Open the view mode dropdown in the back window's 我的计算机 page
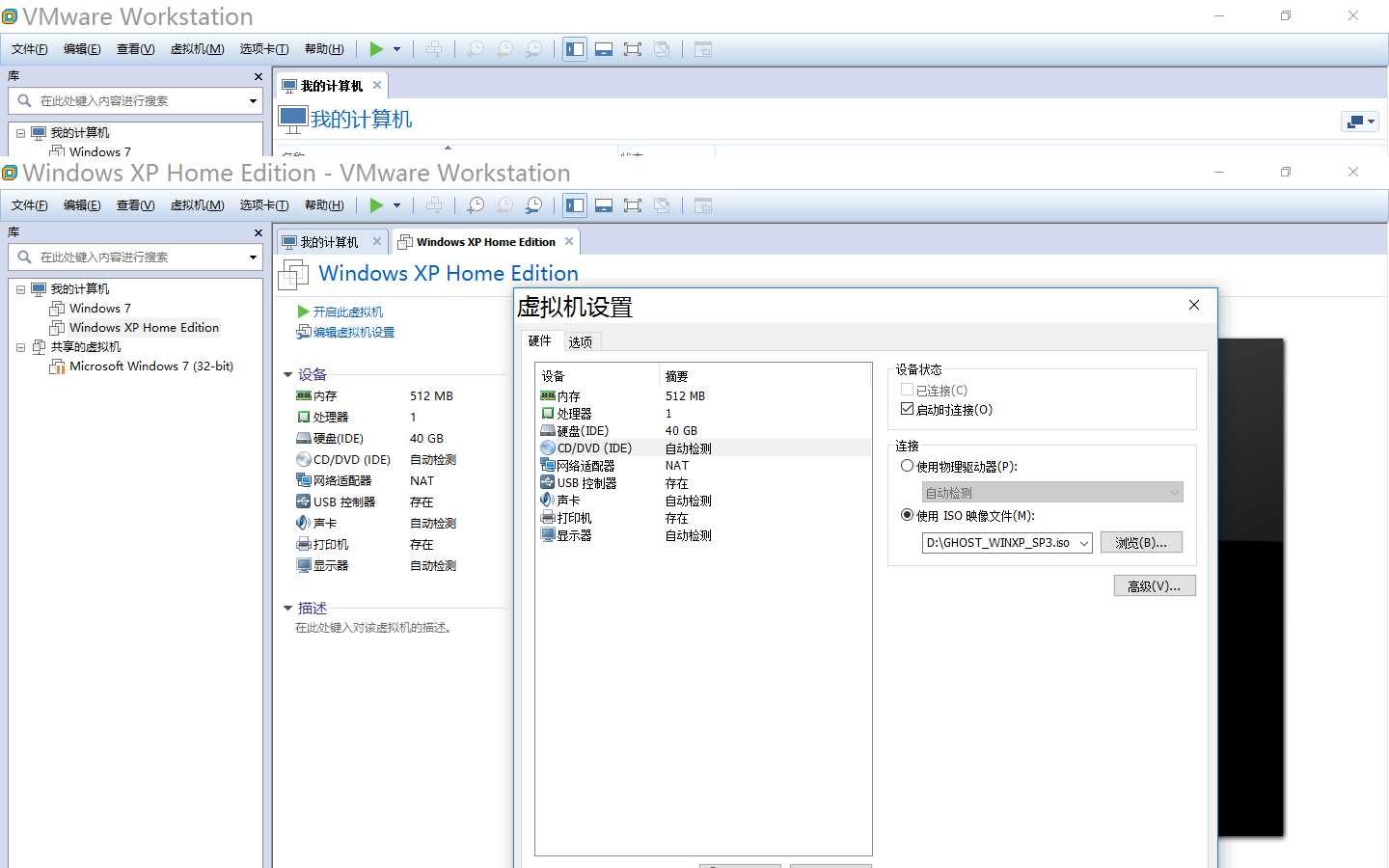Screen dimensions: 1389x868 pyautogui.click(x=1360, y=122)
